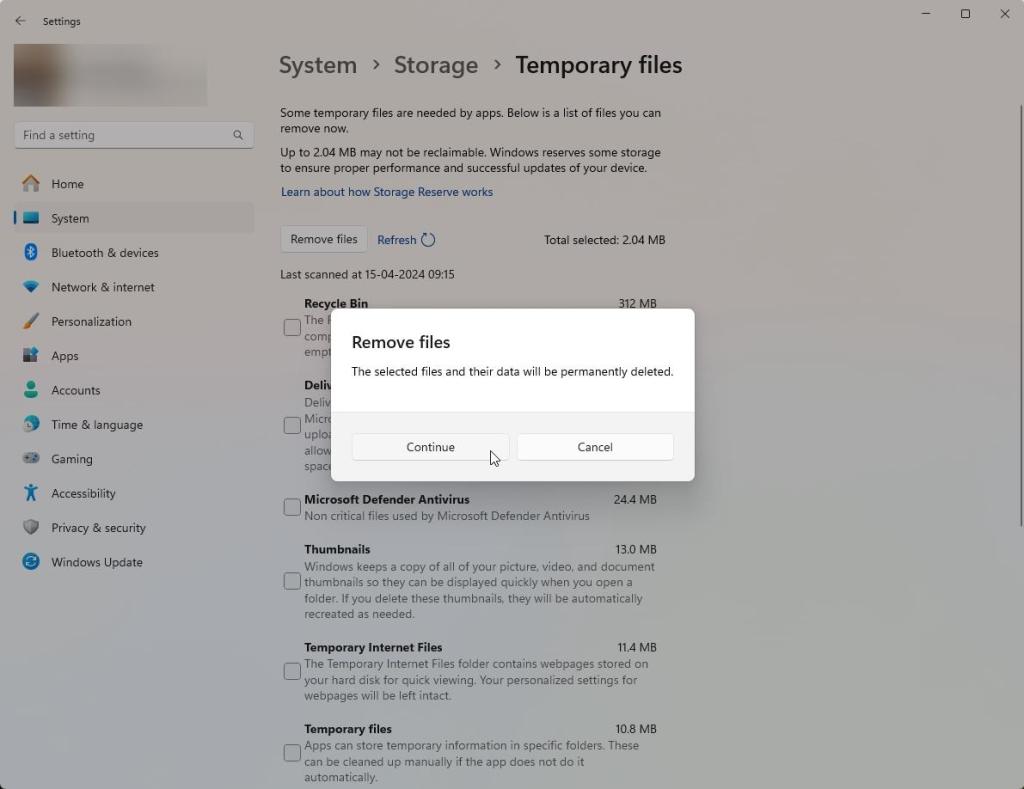Screen dimensions: 1024x789
Task: Open Bluetooth & devices via its icon
Action: click(31, 253)
